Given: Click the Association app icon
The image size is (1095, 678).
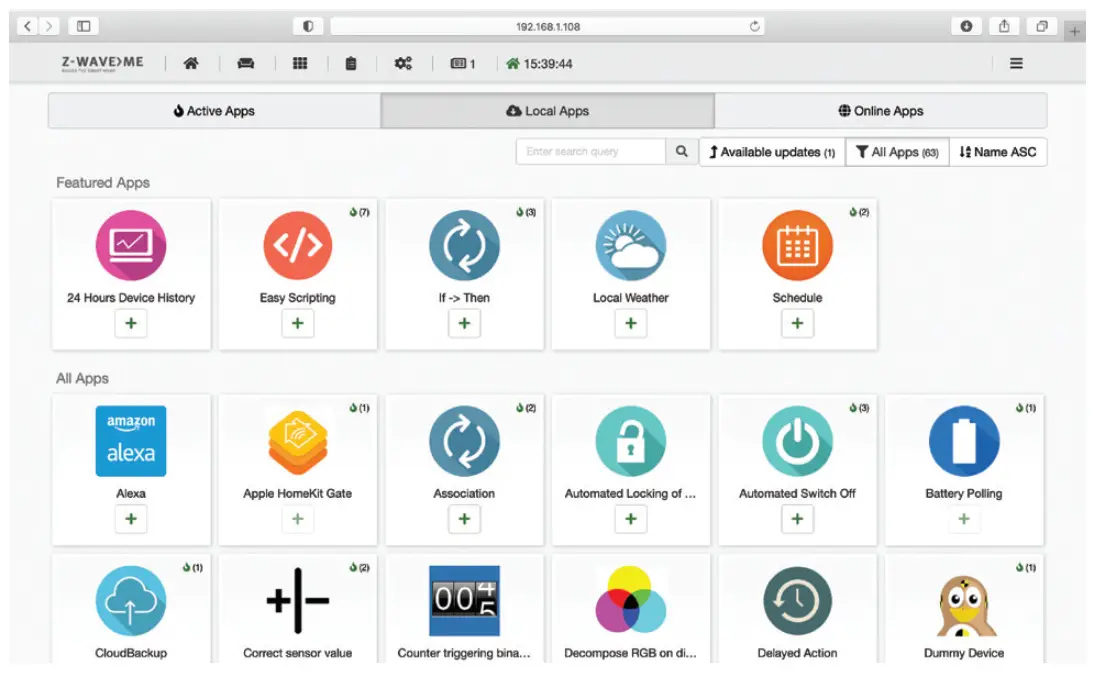Looking at the screenshot, I should point(464,441).
